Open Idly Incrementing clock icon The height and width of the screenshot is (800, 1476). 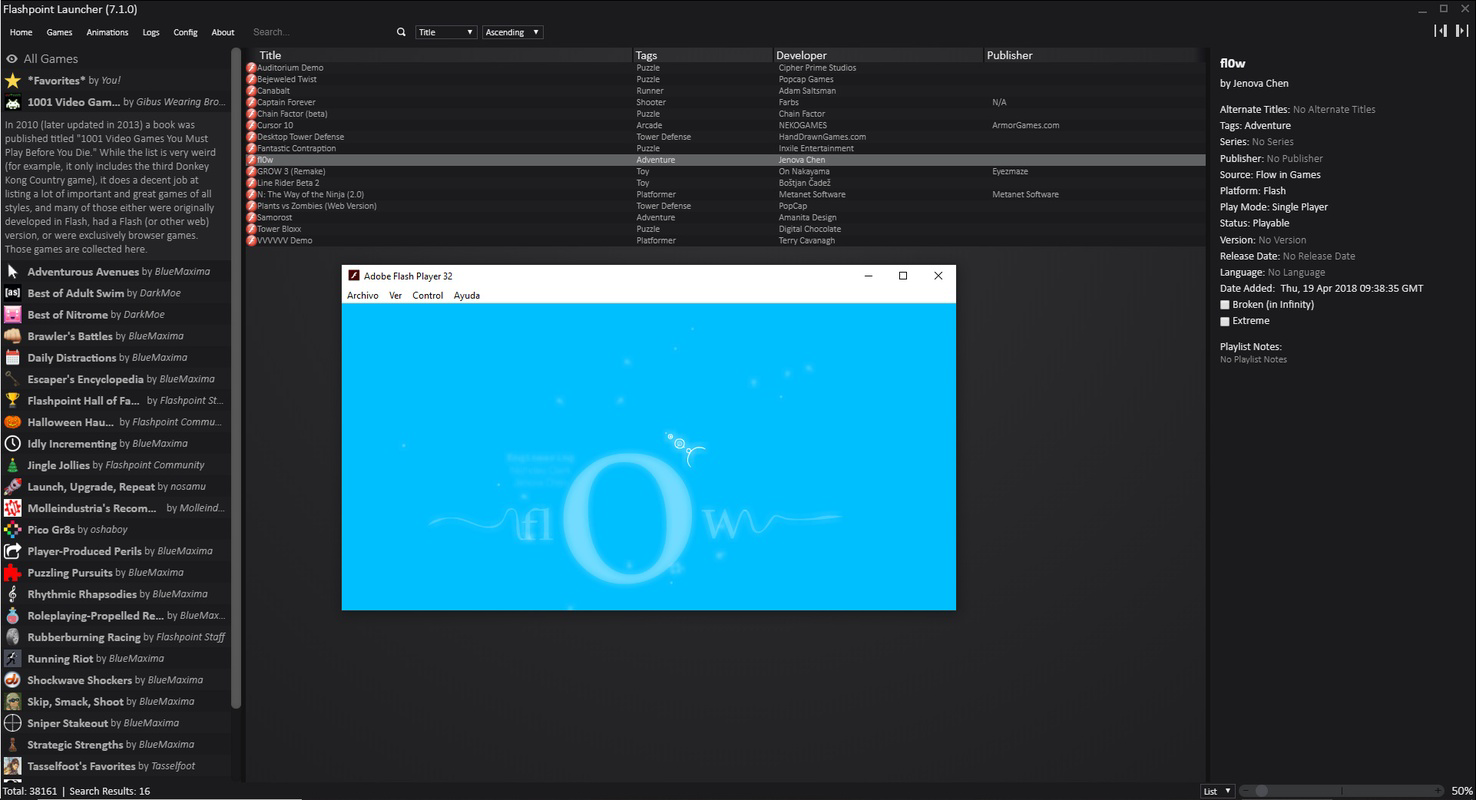(12, 444)
